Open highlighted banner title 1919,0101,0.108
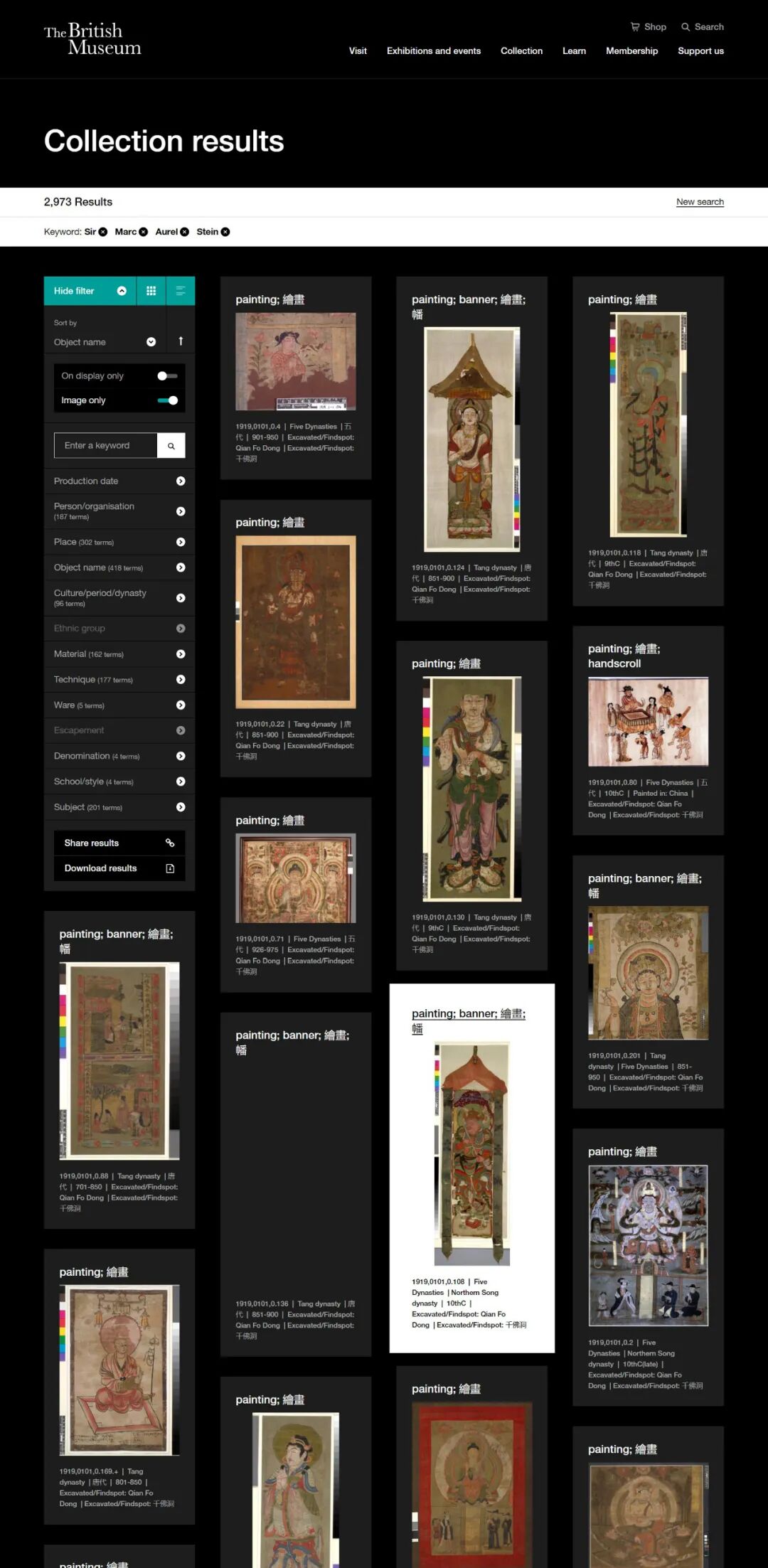 tap(469, 1021)
